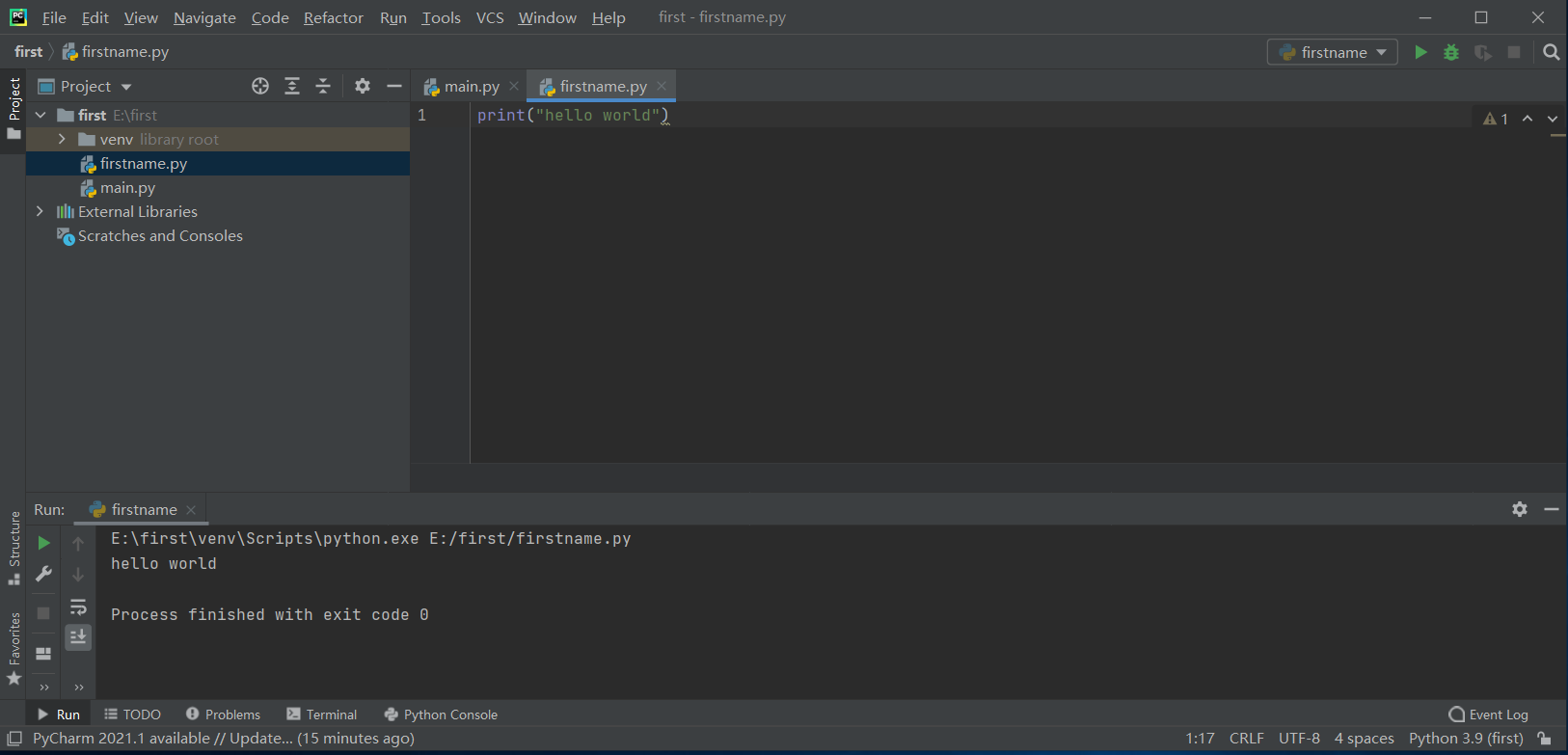Open the firstname run configuration dropdown
Screen dimensions: 1568x755
1332,52
